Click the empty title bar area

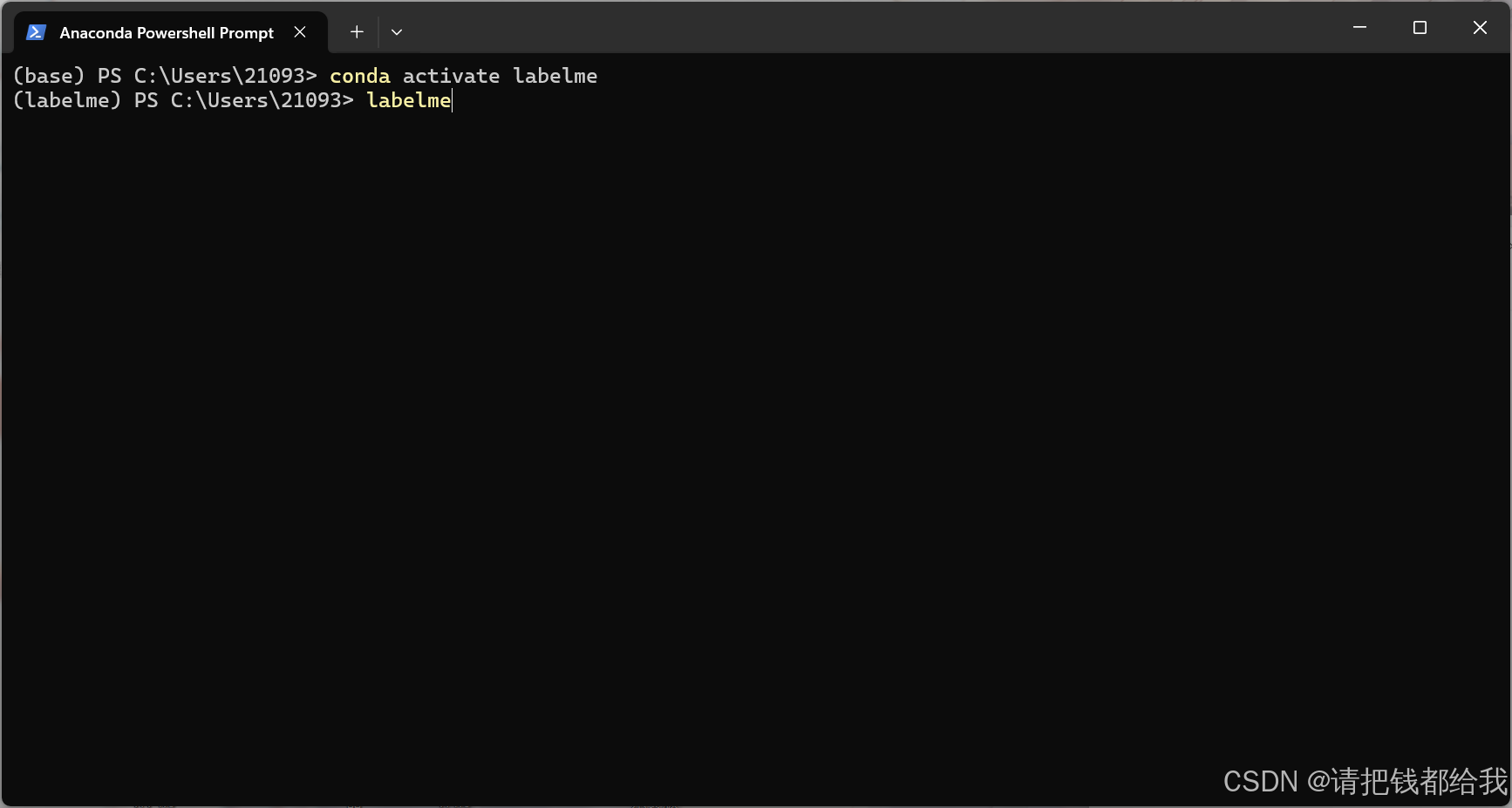pos(872,28)
